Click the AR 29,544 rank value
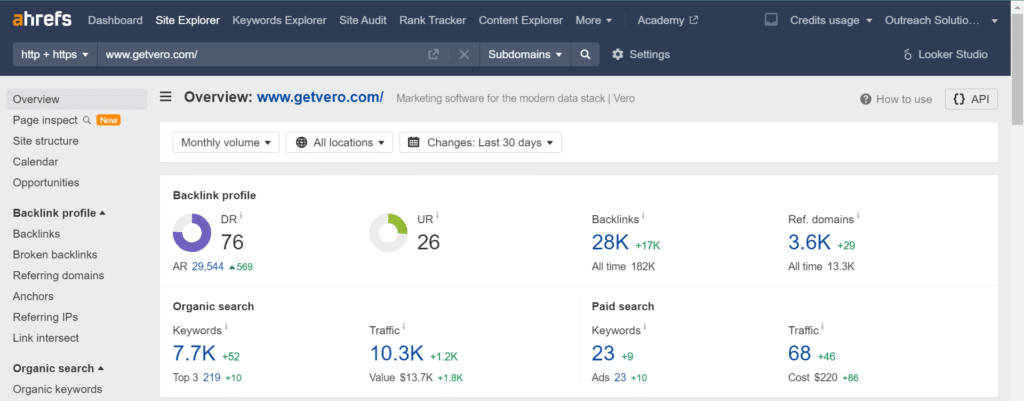The image size is (1024, 401). [x=207, y=266]
